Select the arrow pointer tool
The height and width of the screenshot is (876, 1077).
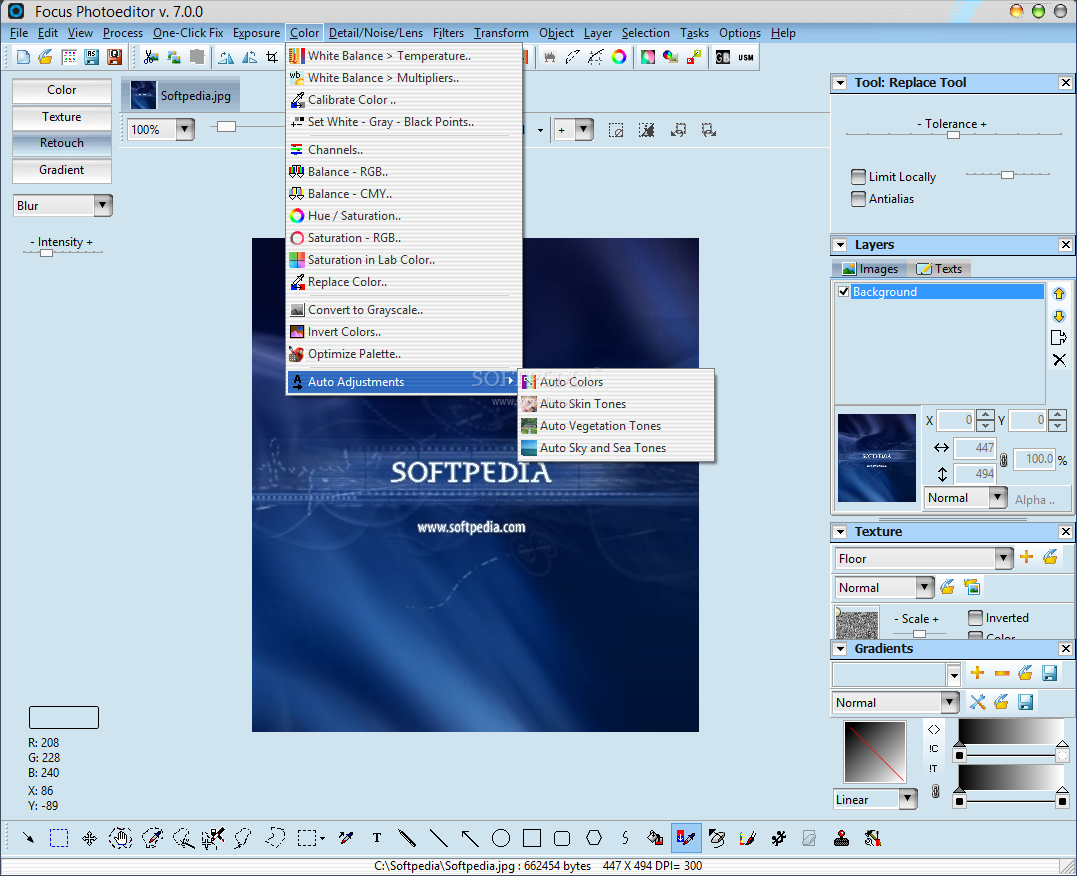tap(28, 838)
